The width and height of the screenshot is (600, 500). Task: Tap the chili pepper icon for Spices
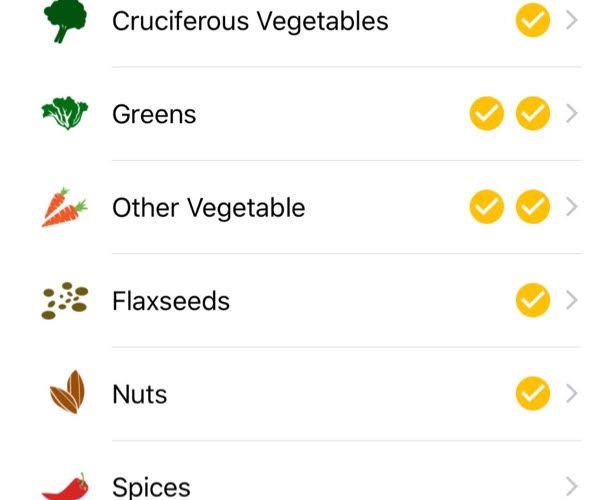65,487
